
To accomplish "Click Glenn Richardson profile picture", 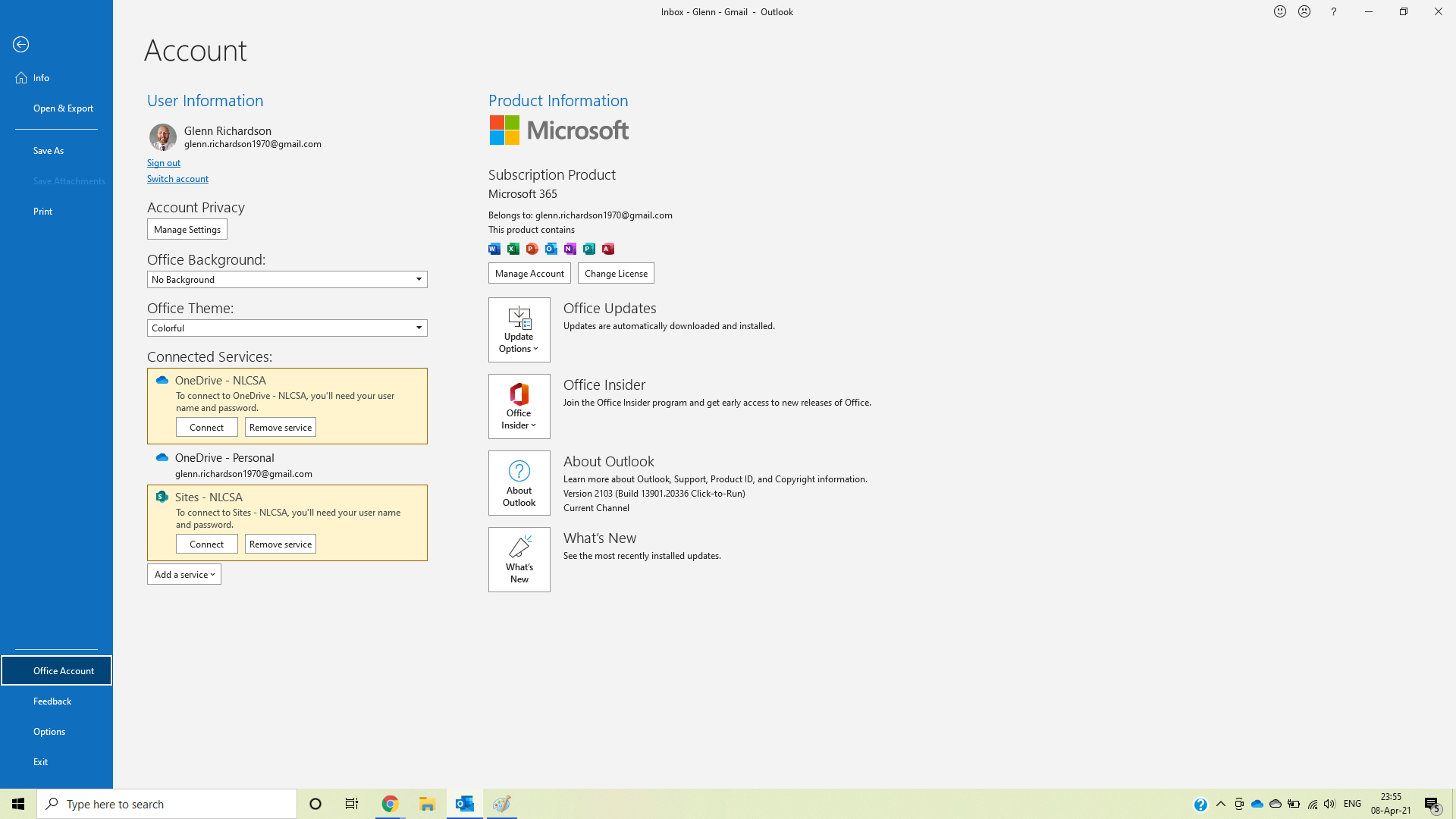I will point(162,137).
